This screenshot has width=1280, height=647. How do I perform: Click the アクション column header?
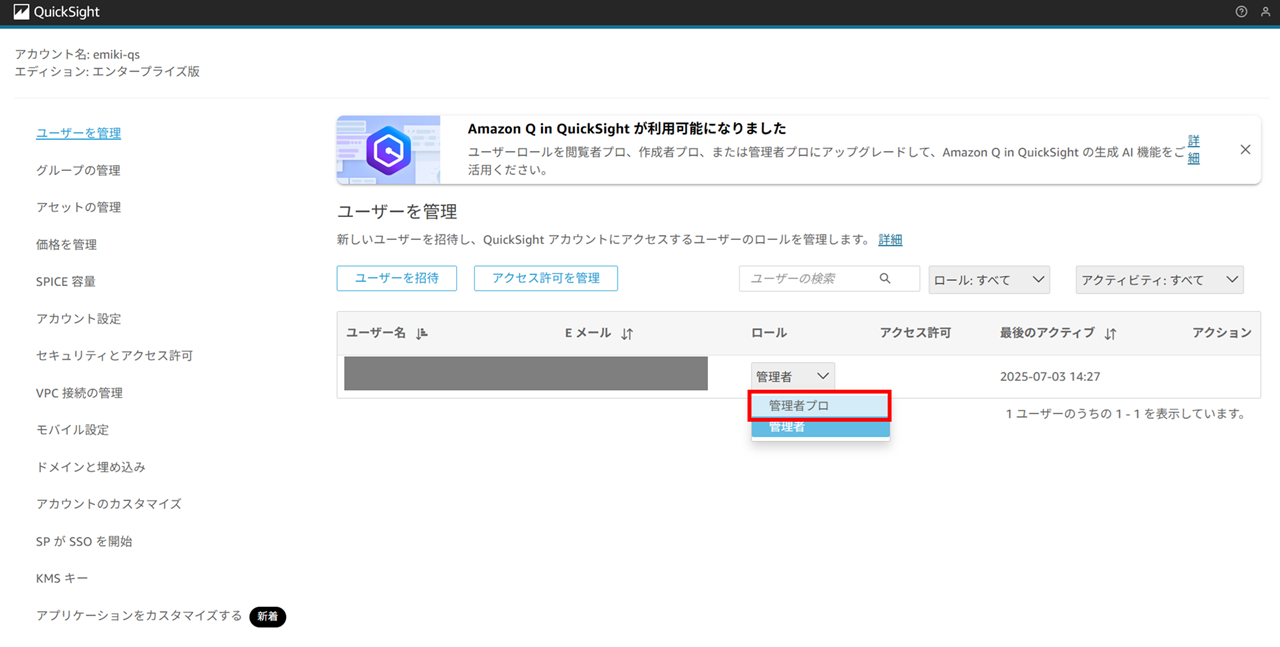coord(1222,333)
